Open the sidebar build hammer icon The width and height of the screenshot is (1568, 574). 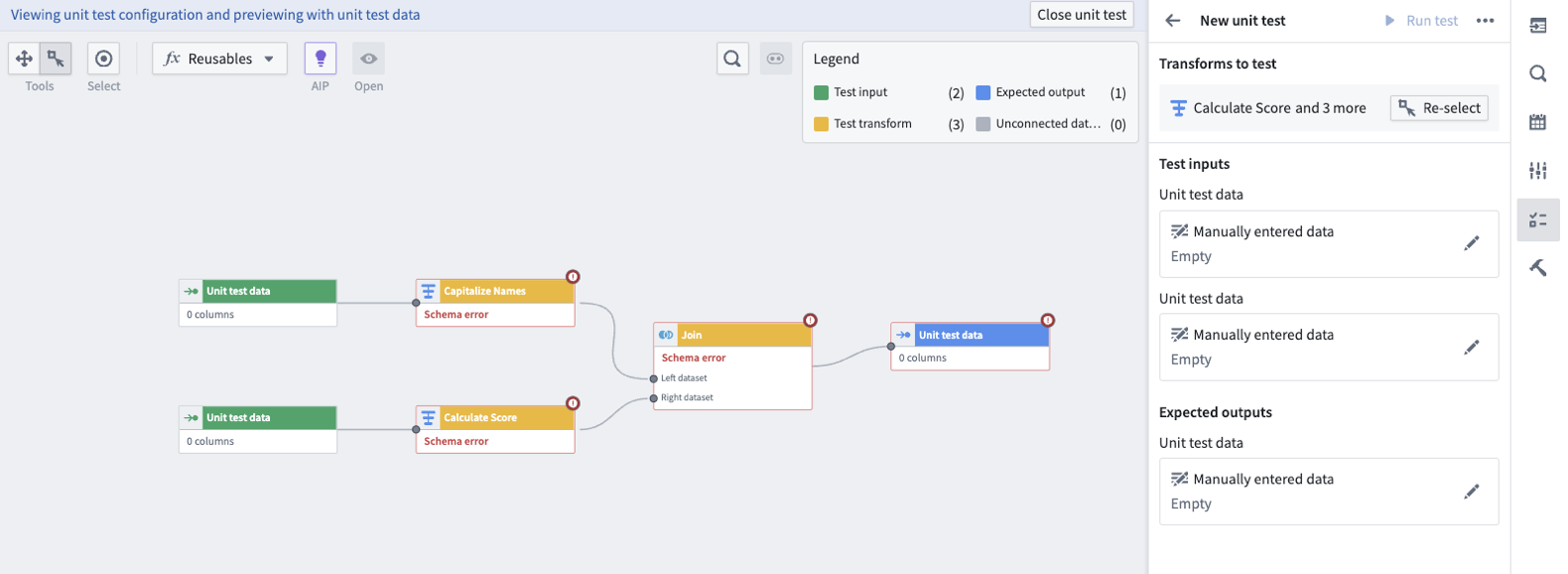(x=1538, y=267)
